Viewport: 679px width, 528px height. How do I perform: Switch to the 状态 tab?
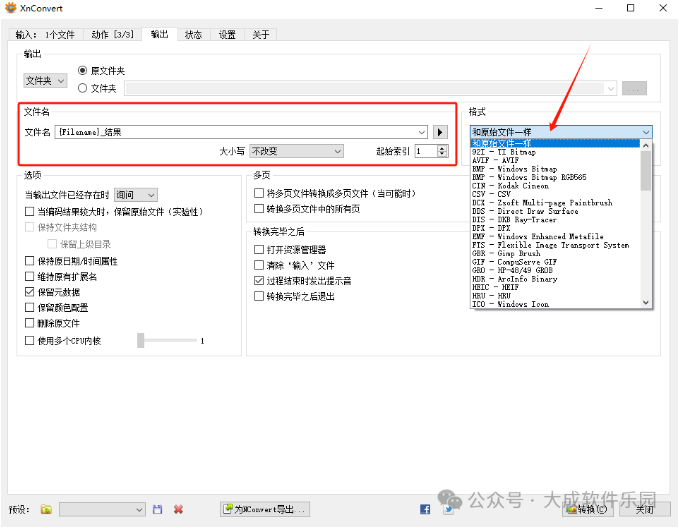(x=192, y=34)
